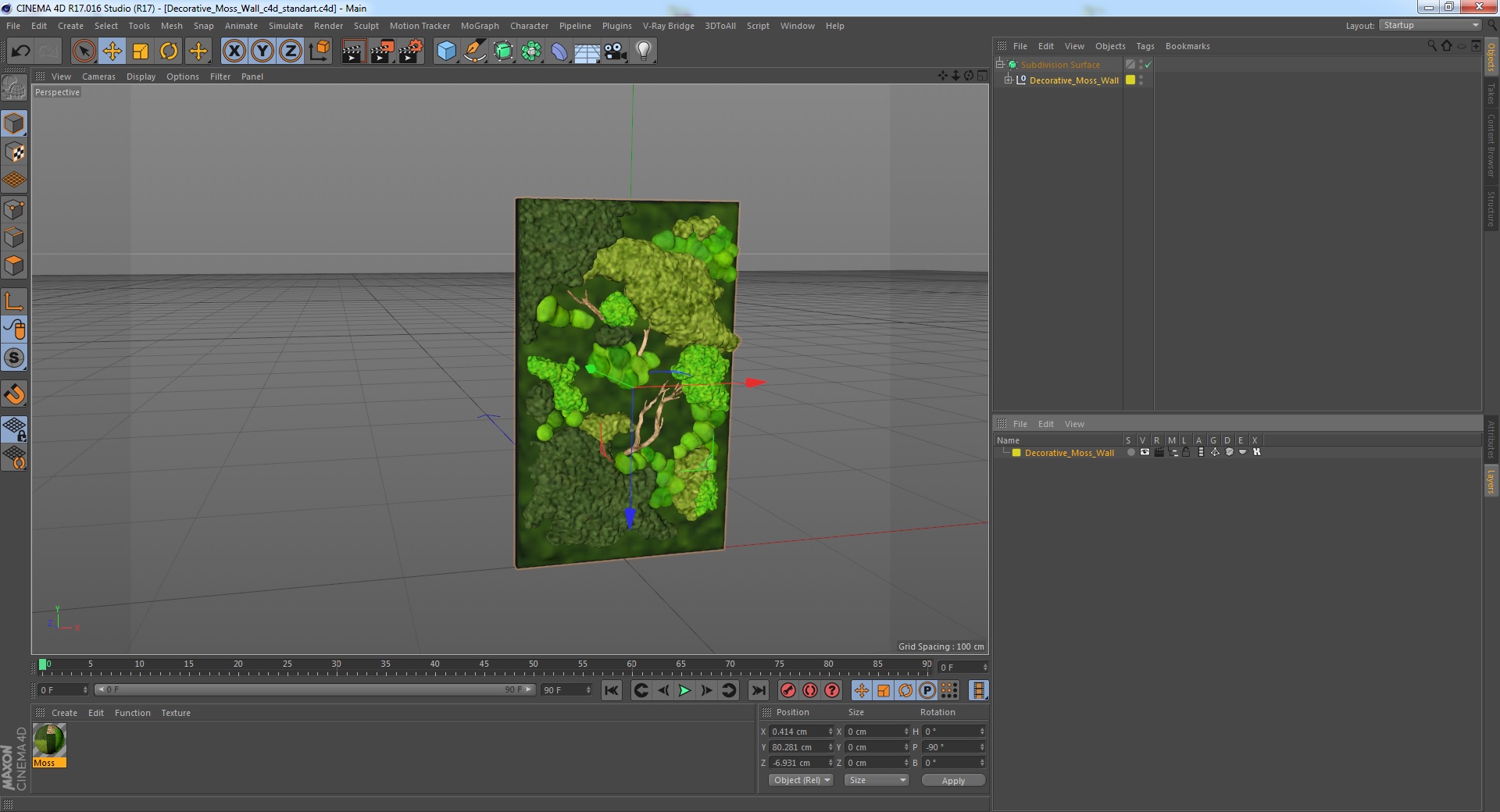Image resolution: width=1500 pixels, height=812 pixels.
Task: Click the timeline preview range slider
Action: pos(314,689)
